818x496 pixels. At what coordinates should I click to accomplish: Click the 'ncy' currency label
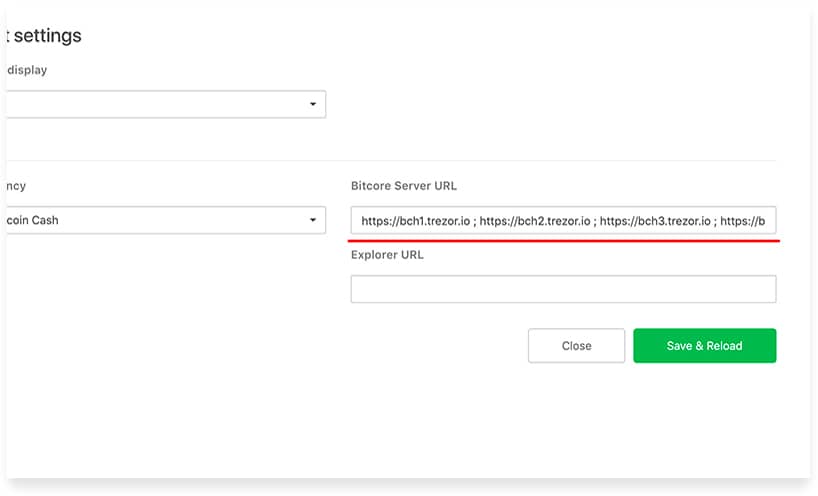click(16, 186)
